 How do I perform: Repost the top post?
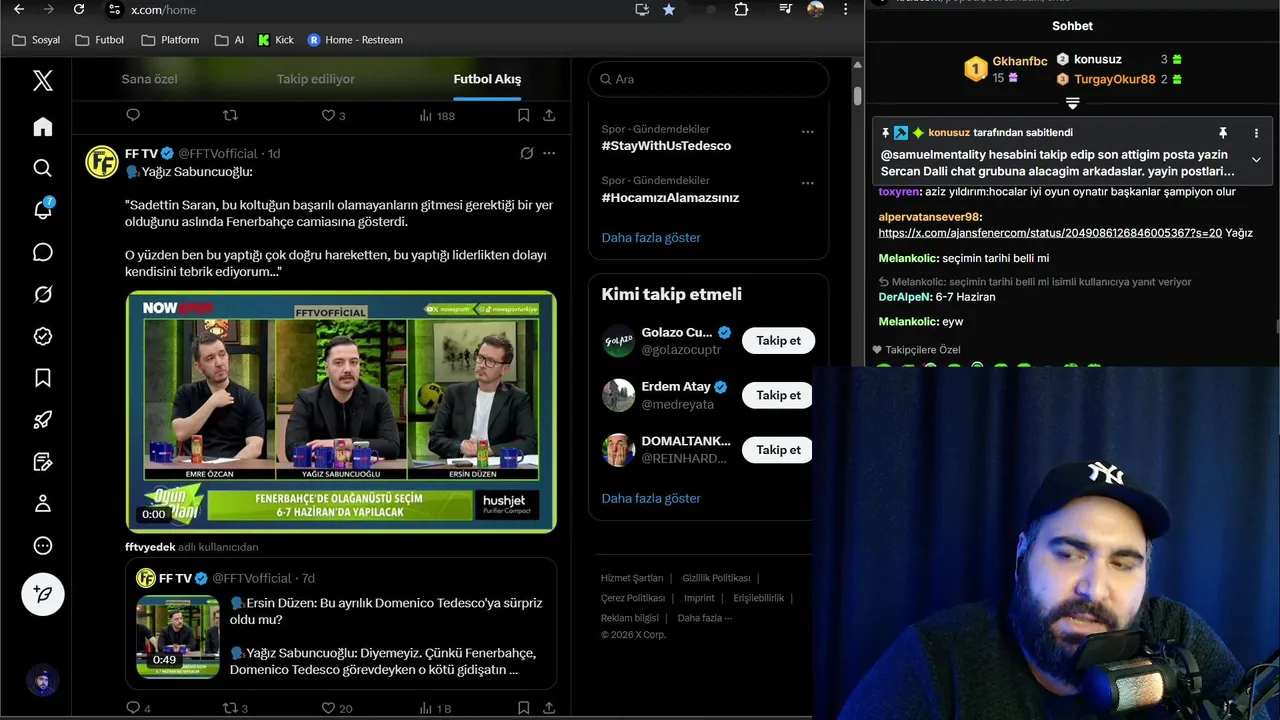[x=230, y=116]
